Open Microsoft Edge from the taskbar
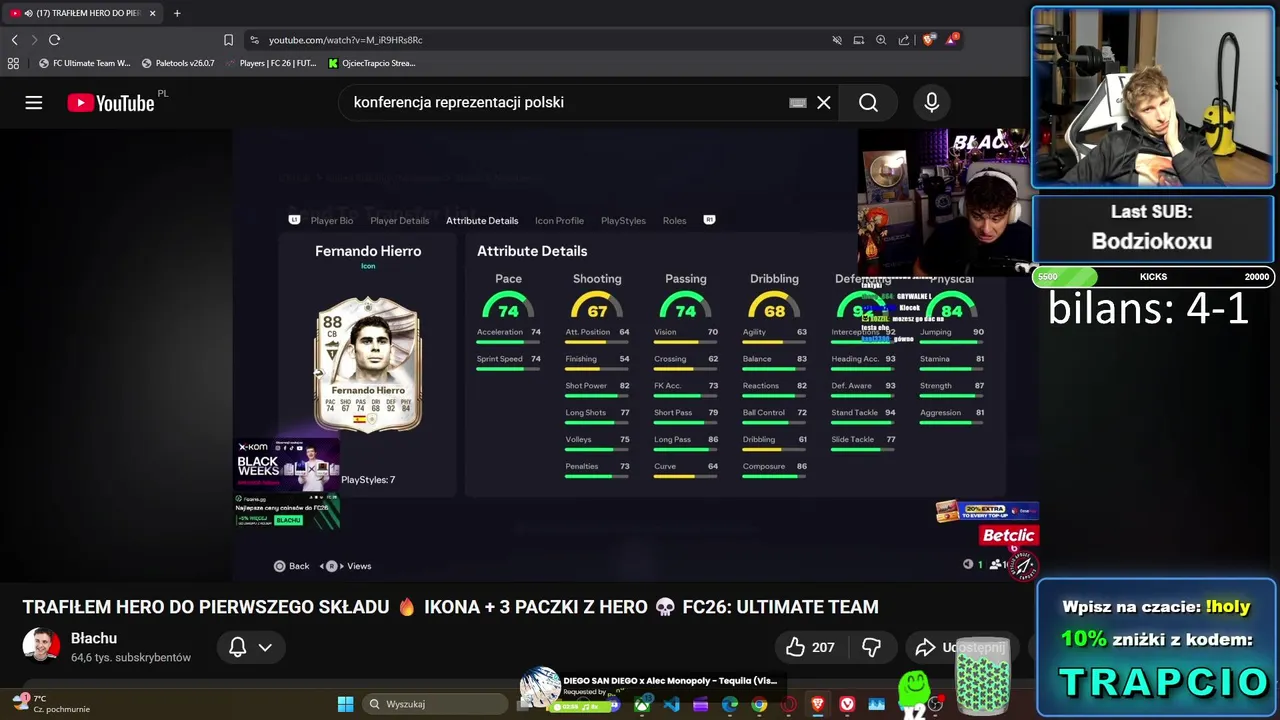The width and height of the screenshot is (1280, 720). [x=730, y=705]
